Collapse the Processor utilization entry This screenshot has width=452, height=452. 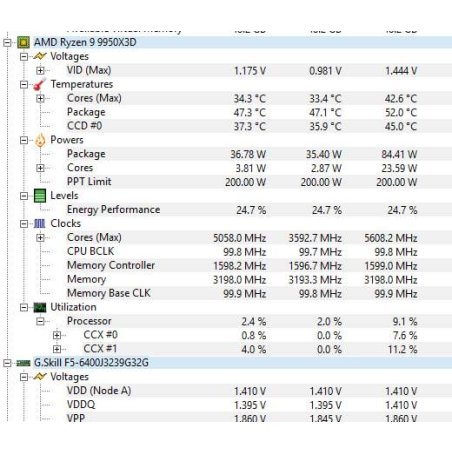tap(40, 321)
